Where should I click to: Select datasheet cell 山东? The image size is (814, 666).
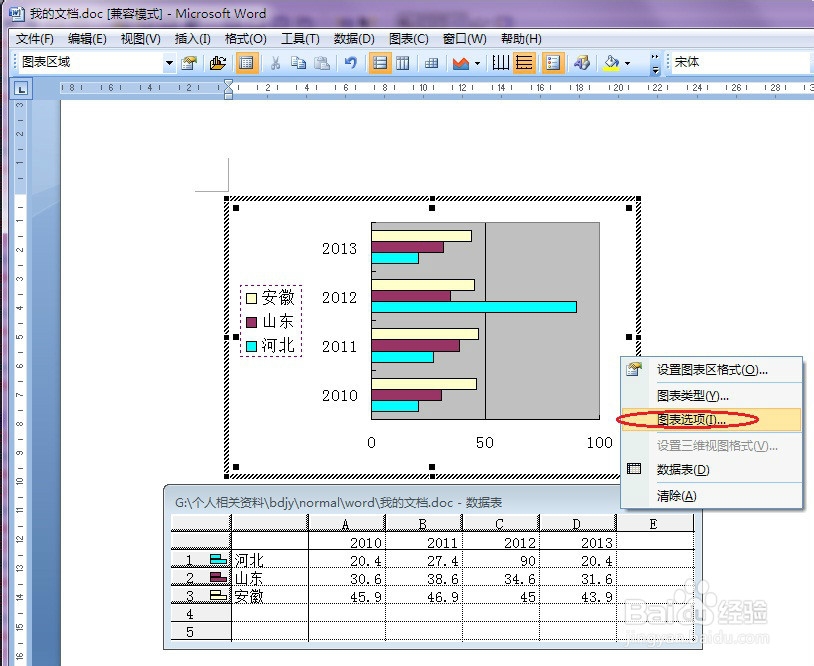point(270,578)
